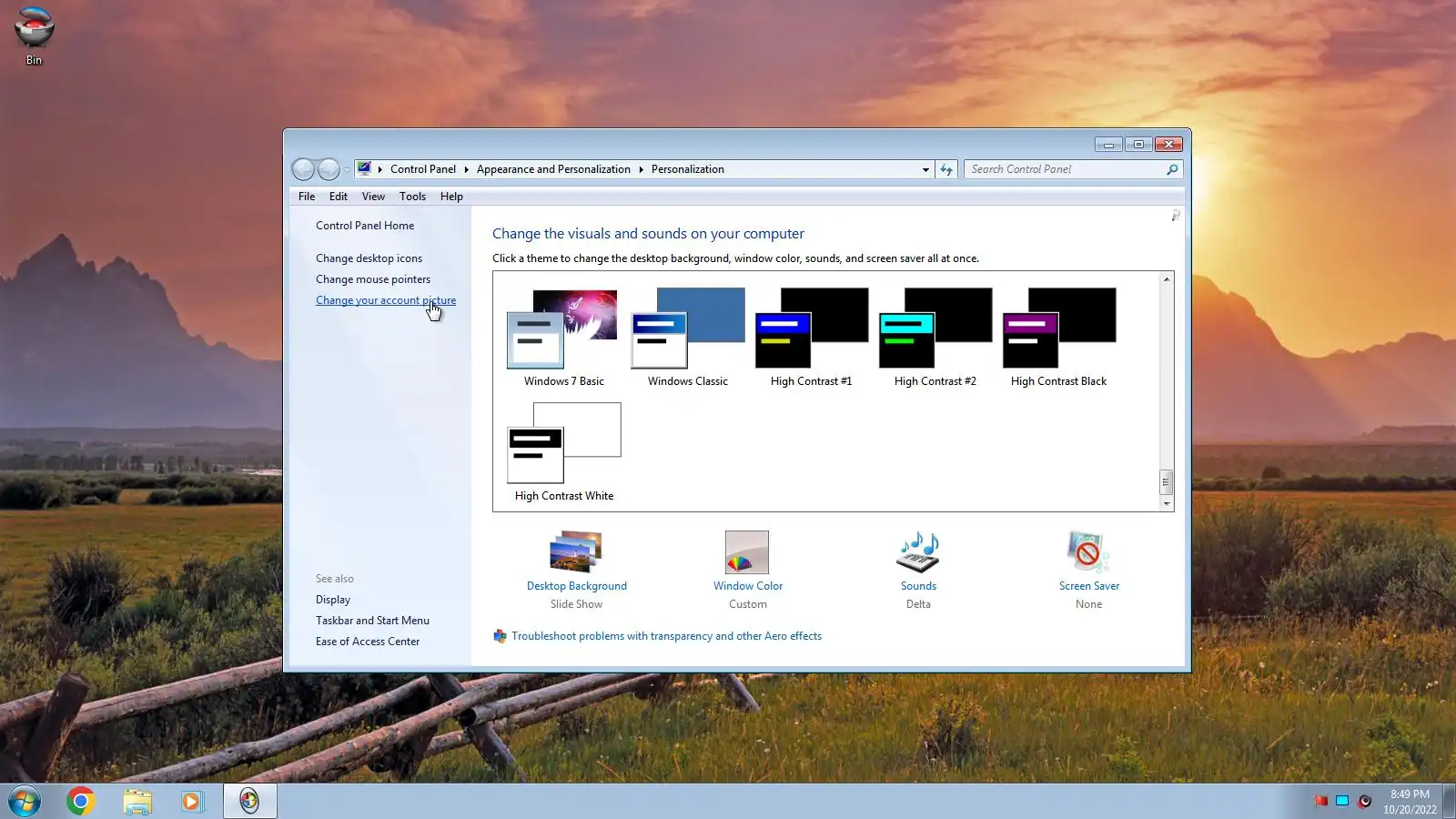Screen dimensions: 1456x819
Task: Choose the High Contrast #2 theme
Action: pyautogui.click(x=935, y=338)
